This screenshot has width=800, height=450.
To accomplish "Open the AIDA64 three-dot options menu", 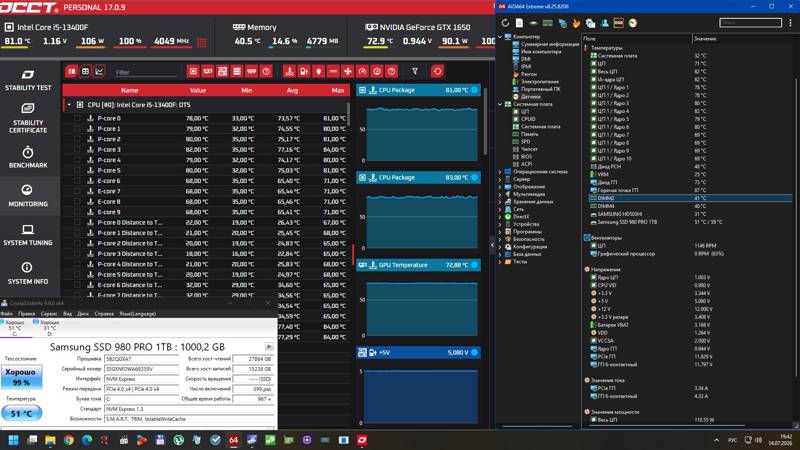I will tap(790, 23).
